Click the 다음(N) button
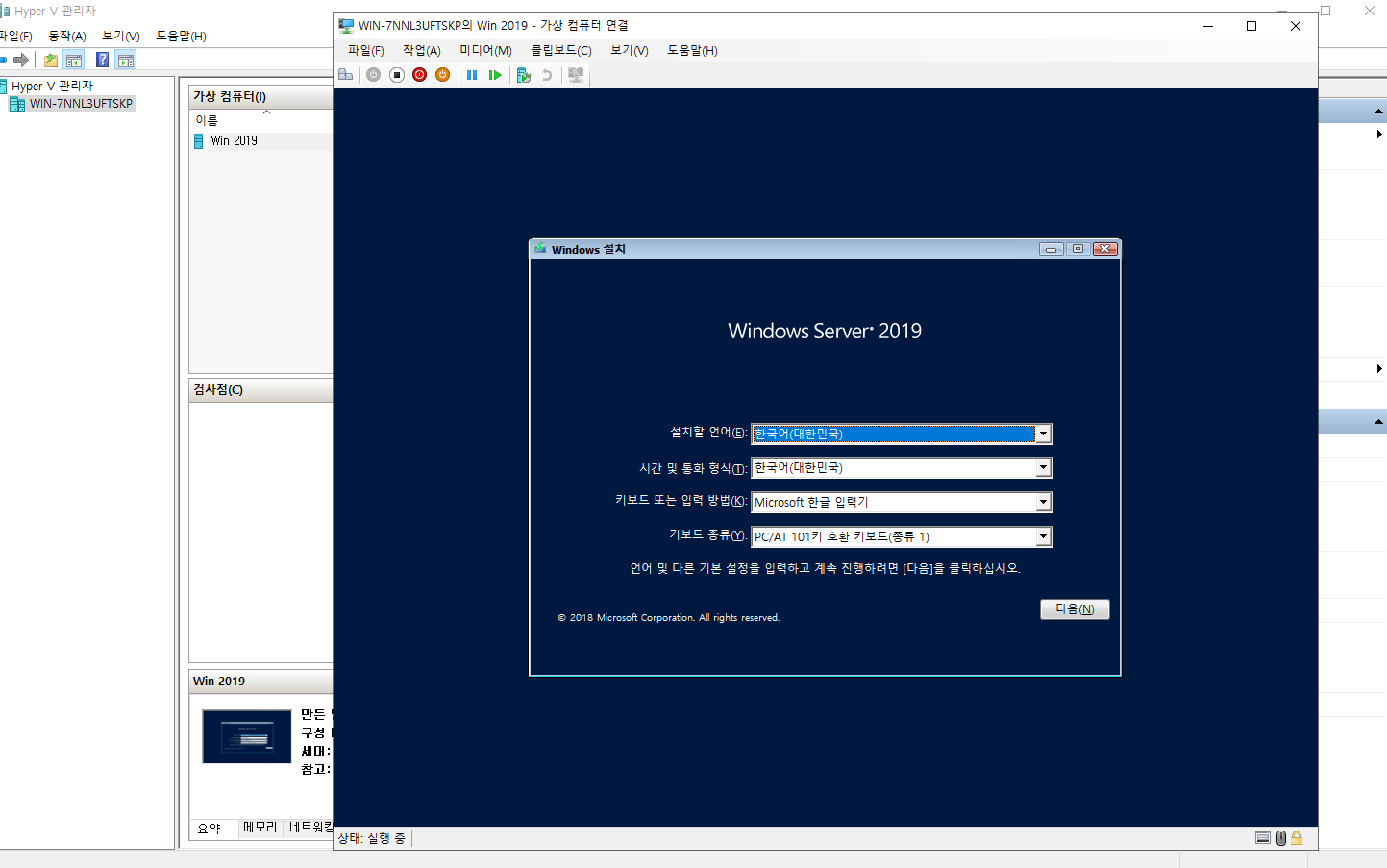The height and width of the screenshot is (868, 1387). 1075,609
